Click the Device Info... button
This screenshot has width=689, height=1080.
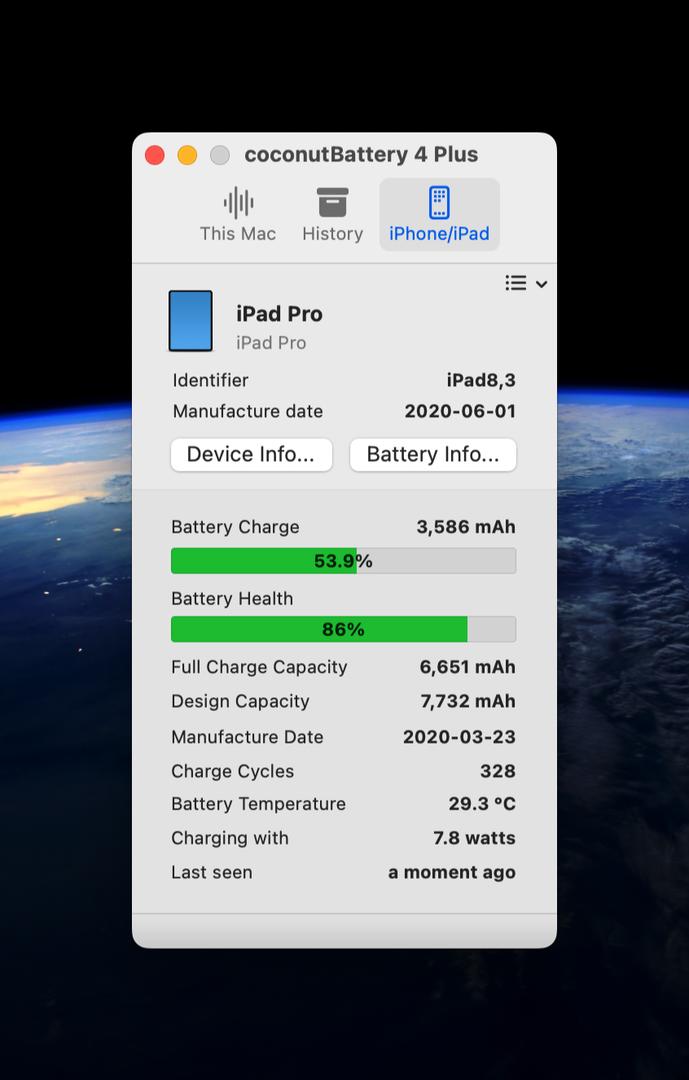click(251, 455)
